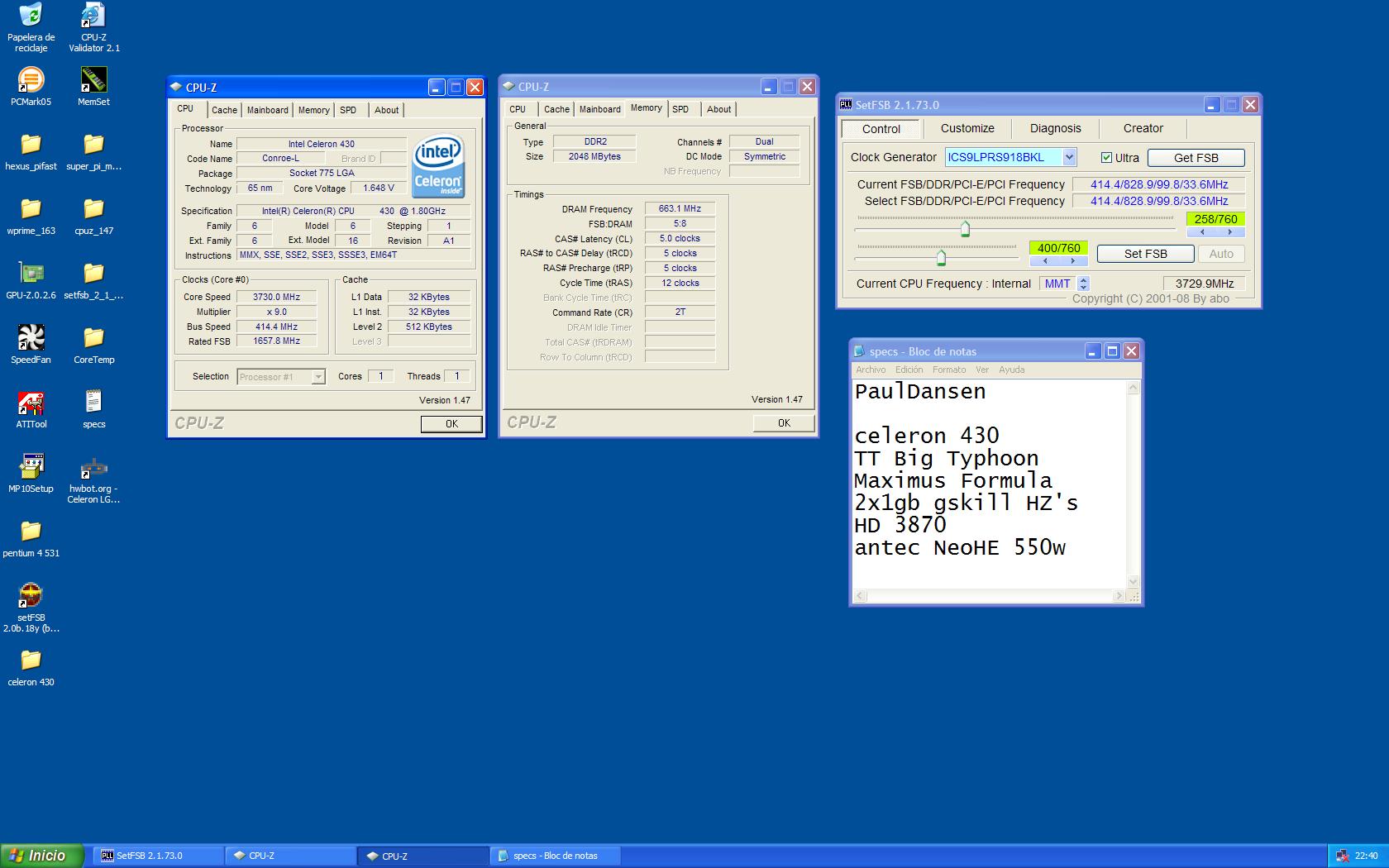Open the Ayuda menu in Notepad
Image resolution: width=1389 pixels, height=868 pixels.
tap(1011, 370)
